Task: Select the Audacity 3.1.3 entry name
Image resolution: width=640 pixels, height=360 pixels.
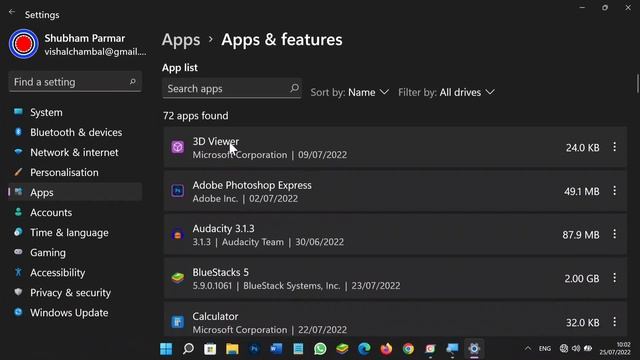Action: click(223, 229)
